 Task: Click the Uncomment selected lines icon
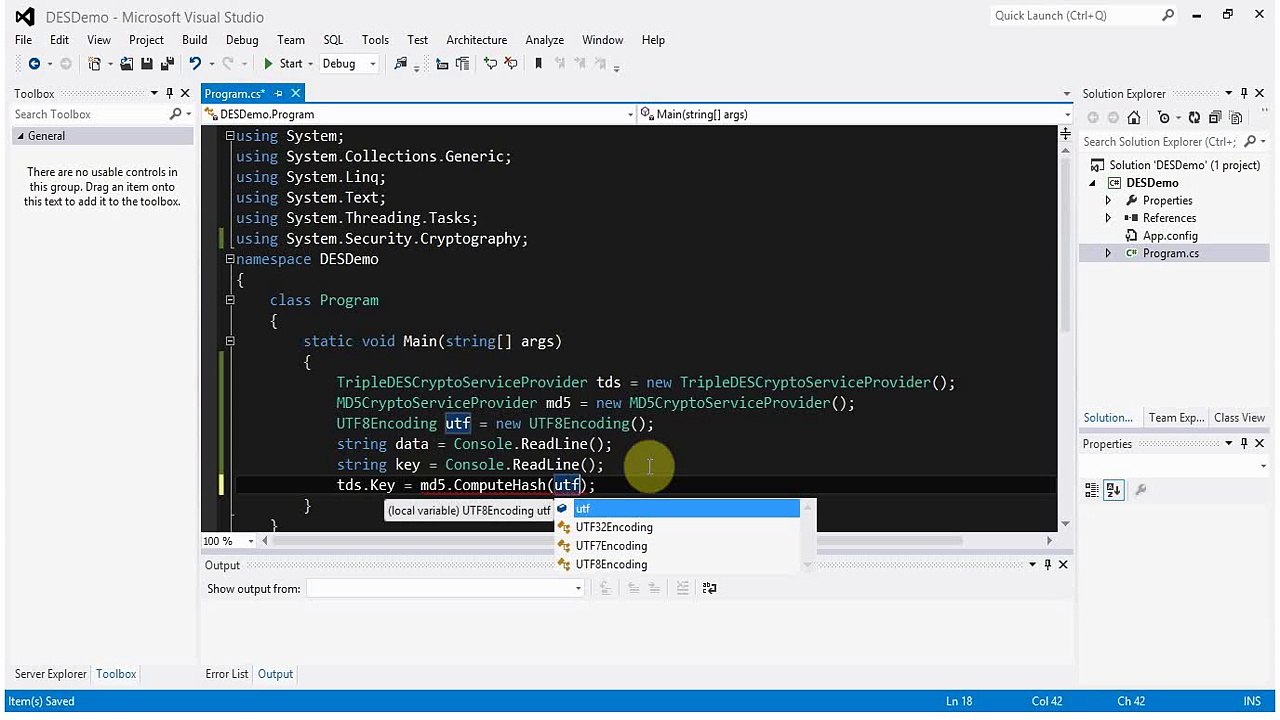pos(511,64)
